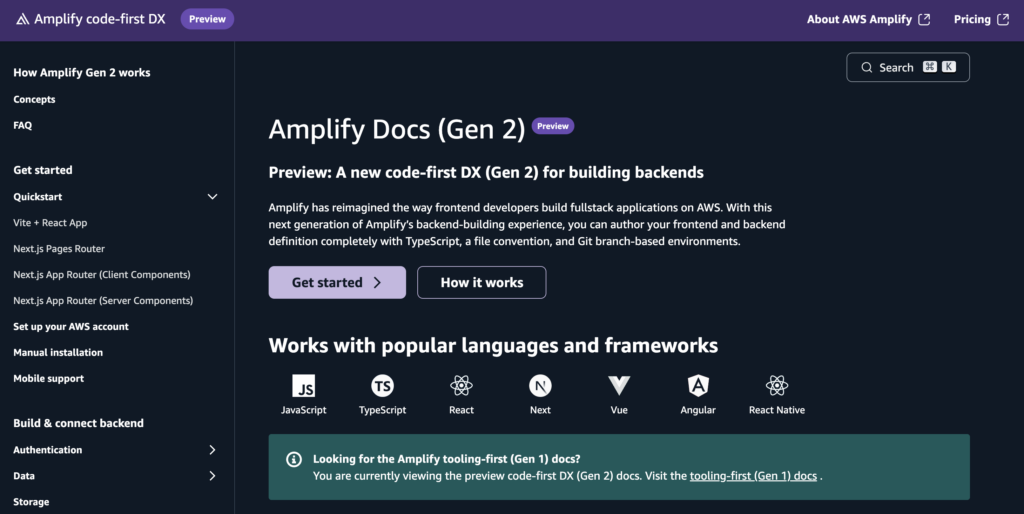Click the Quickstart sidebar label

[37, 197]
